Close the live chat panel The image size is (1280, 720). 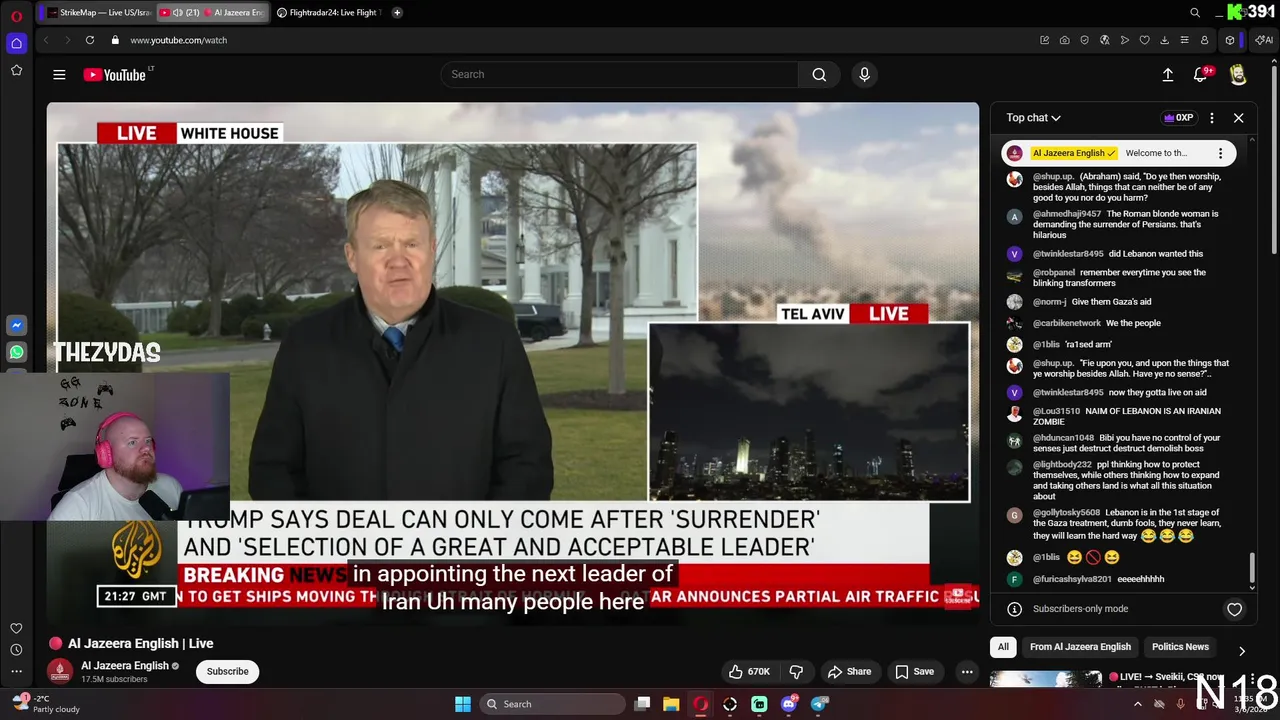[x=1238, y=118]
